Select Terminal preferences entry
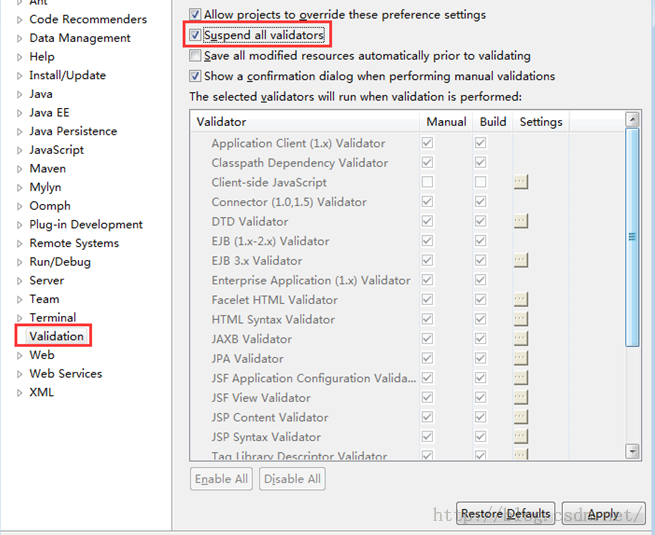 52,317
